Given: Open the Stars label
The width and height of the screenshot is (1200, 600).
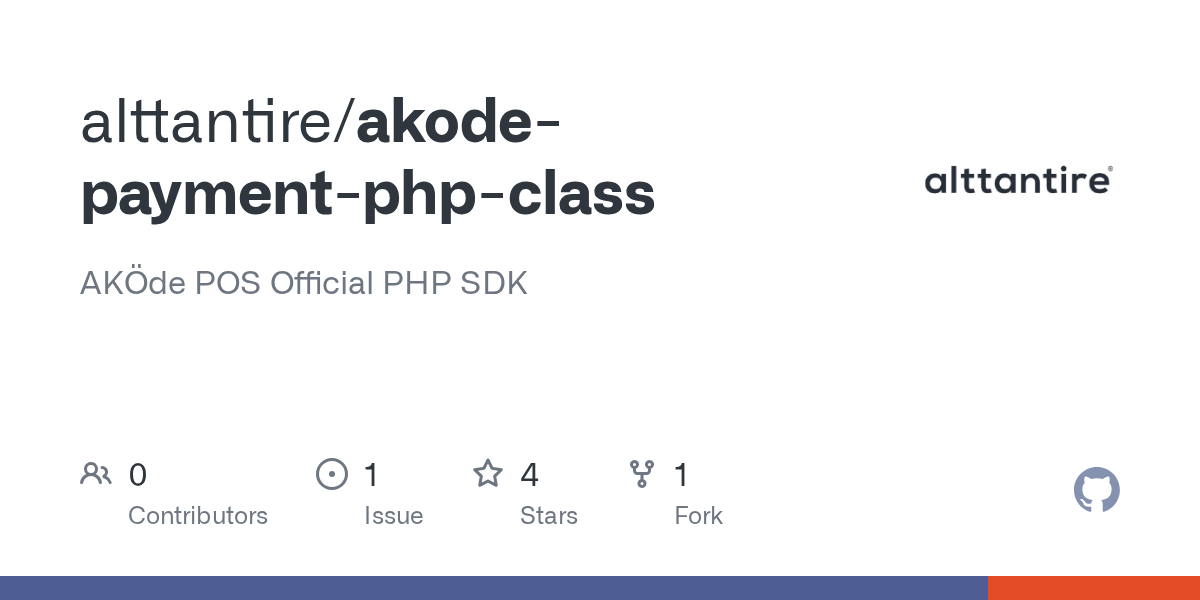Looking at the screenshot, I should pyautogui.click(x=549, y=516).
